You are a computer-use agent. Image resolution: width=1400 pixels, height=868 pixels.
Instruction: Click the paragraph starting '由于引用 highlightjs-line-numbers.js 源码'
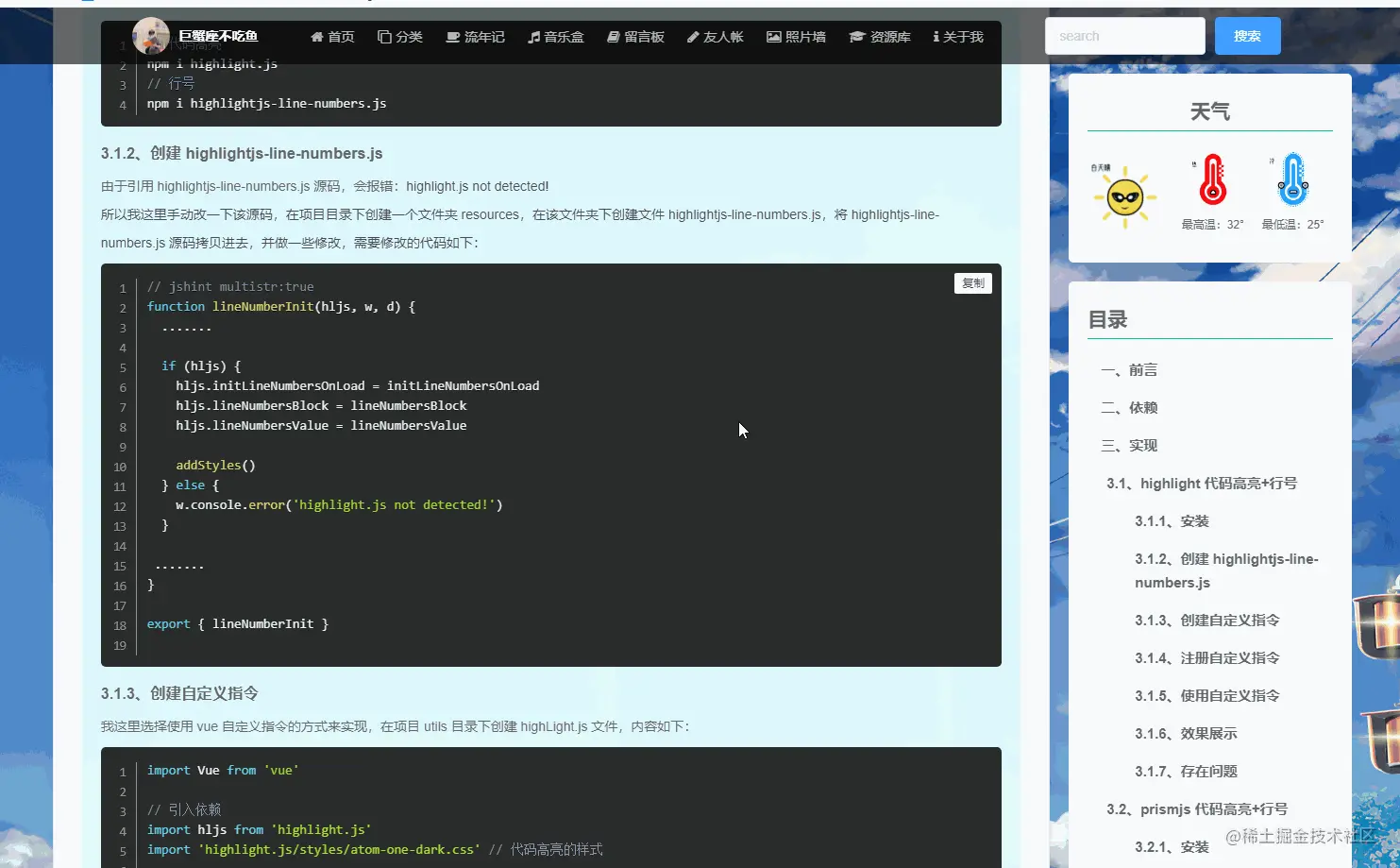click(x=325, y=187)
